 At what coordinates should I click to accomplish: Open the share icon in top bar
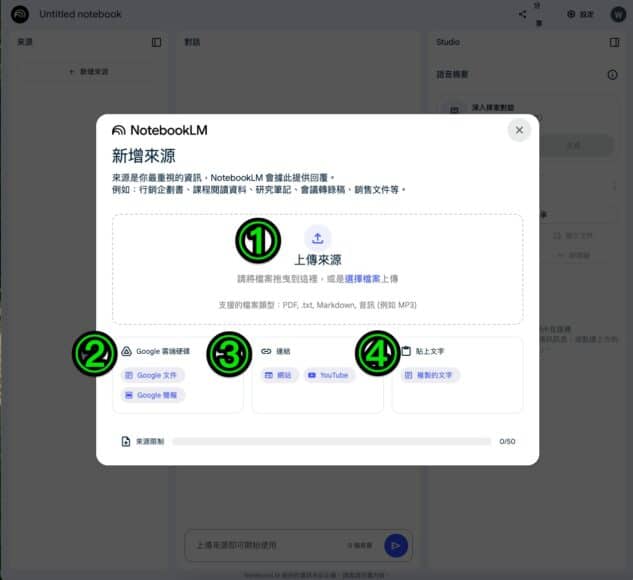coord(523,14)
